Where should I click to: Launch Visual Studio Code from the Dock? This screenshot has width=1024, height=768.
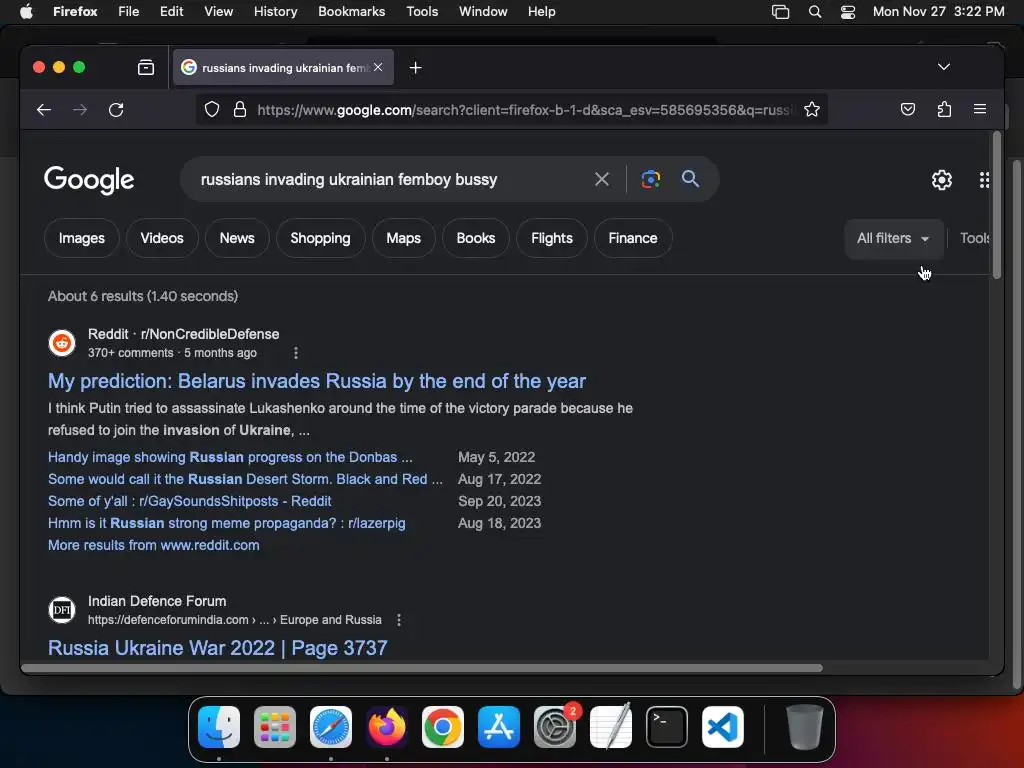tap(723, 726)
